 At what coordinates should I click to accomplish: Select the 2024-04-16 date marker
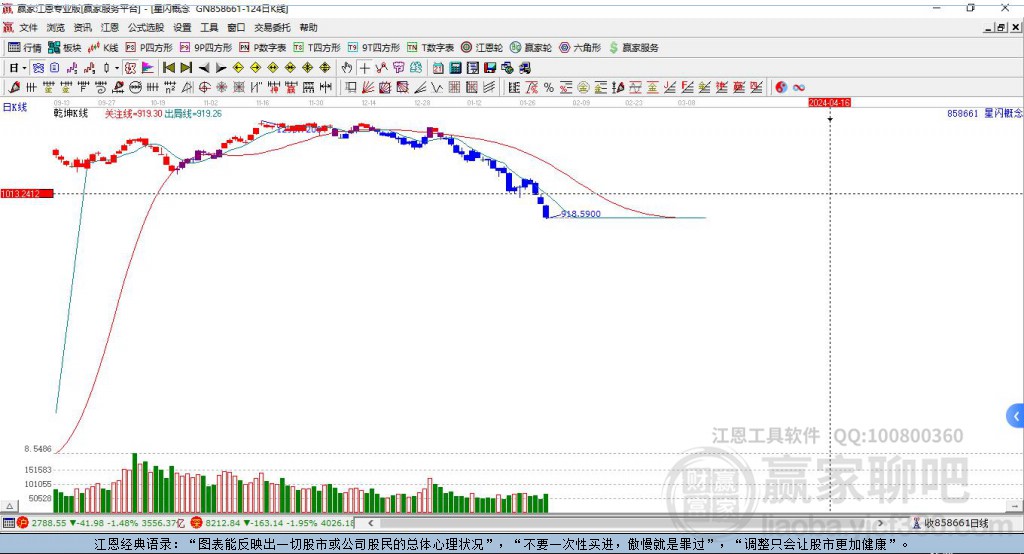[x=829, y=103]
